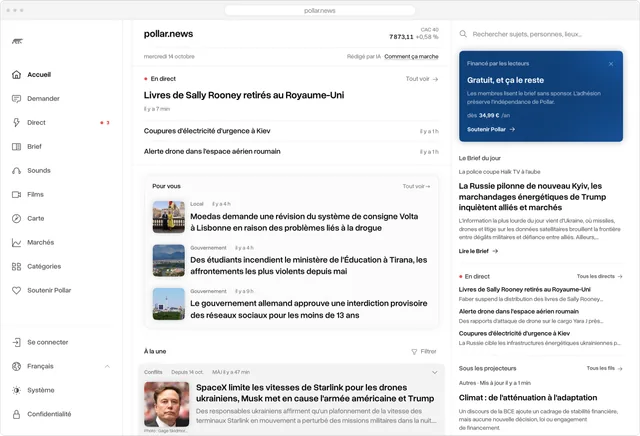
Task: Open the Brief book icon
Action: click(16, 147)
